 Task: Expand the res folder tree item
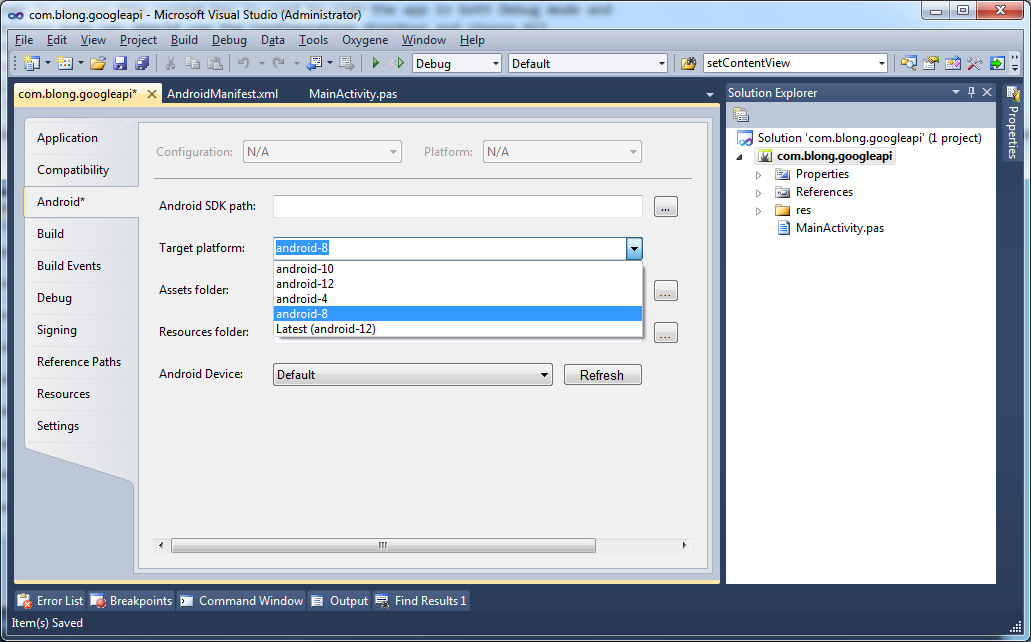759,210
